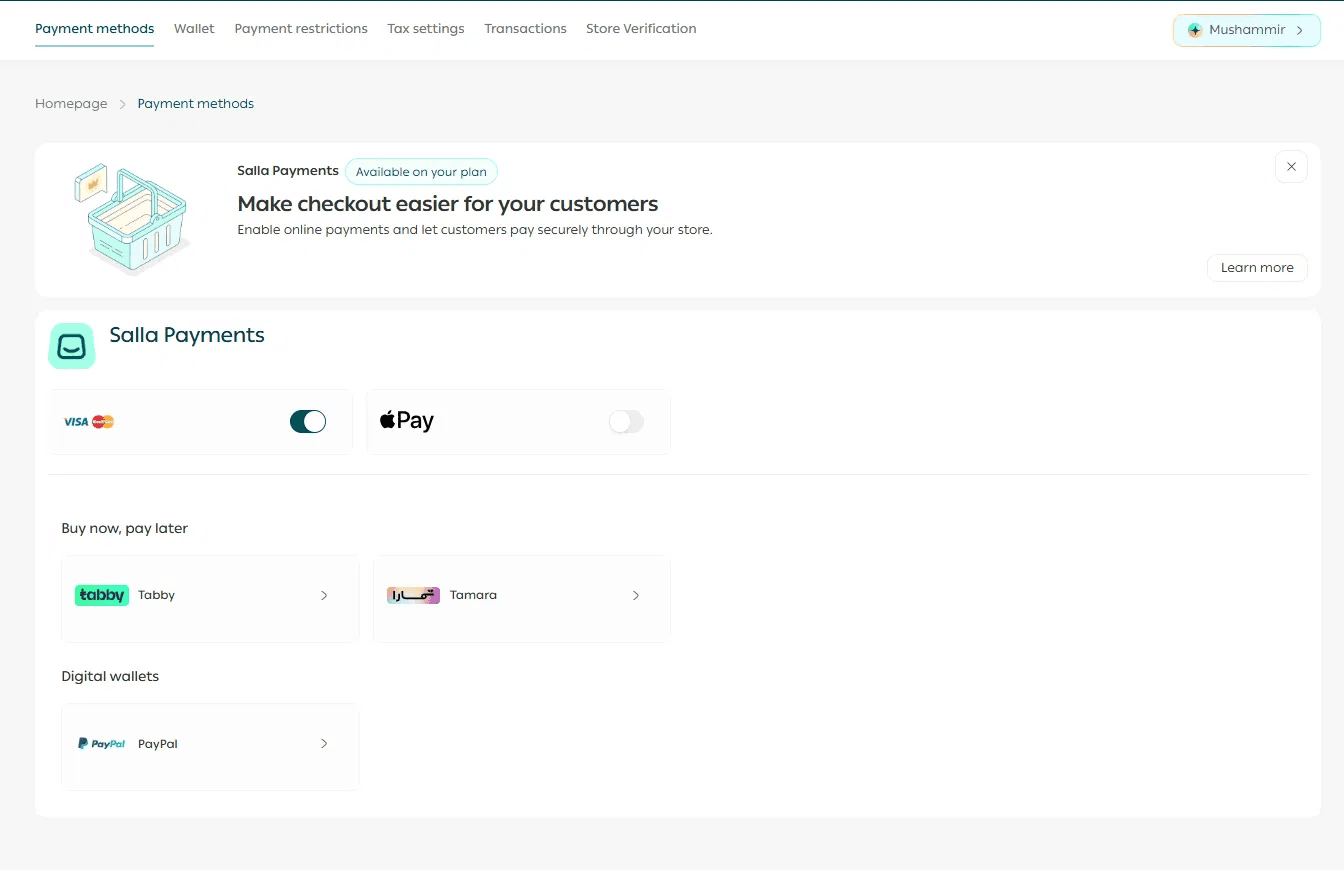Enable the Apple Pay toggle

click(627, 422)
